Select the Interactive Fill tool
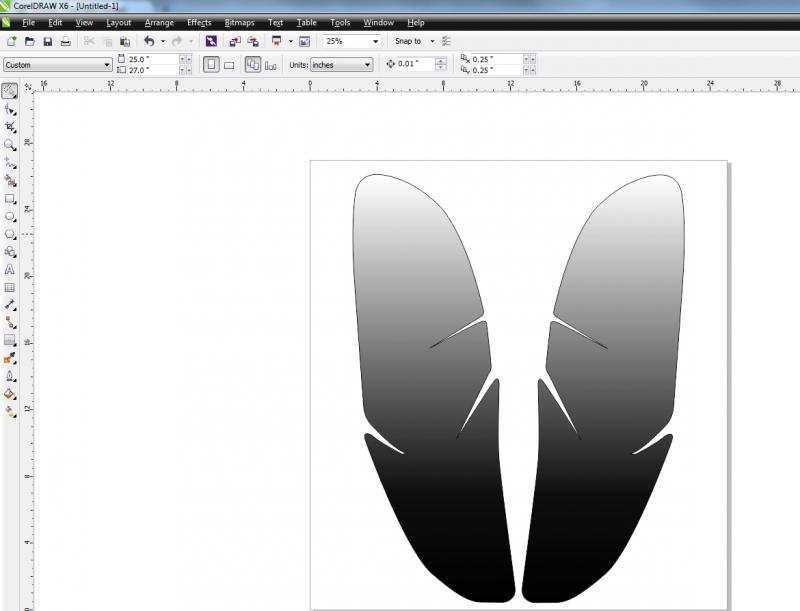 tap(10, 411)
